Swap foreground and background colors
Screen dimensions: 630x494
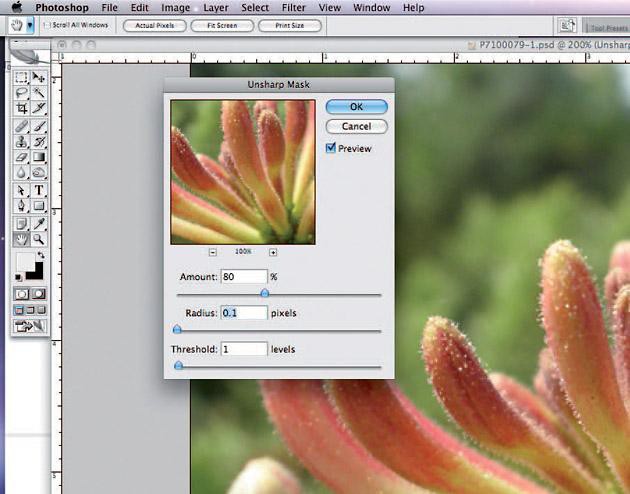click(x=41, y=255)
